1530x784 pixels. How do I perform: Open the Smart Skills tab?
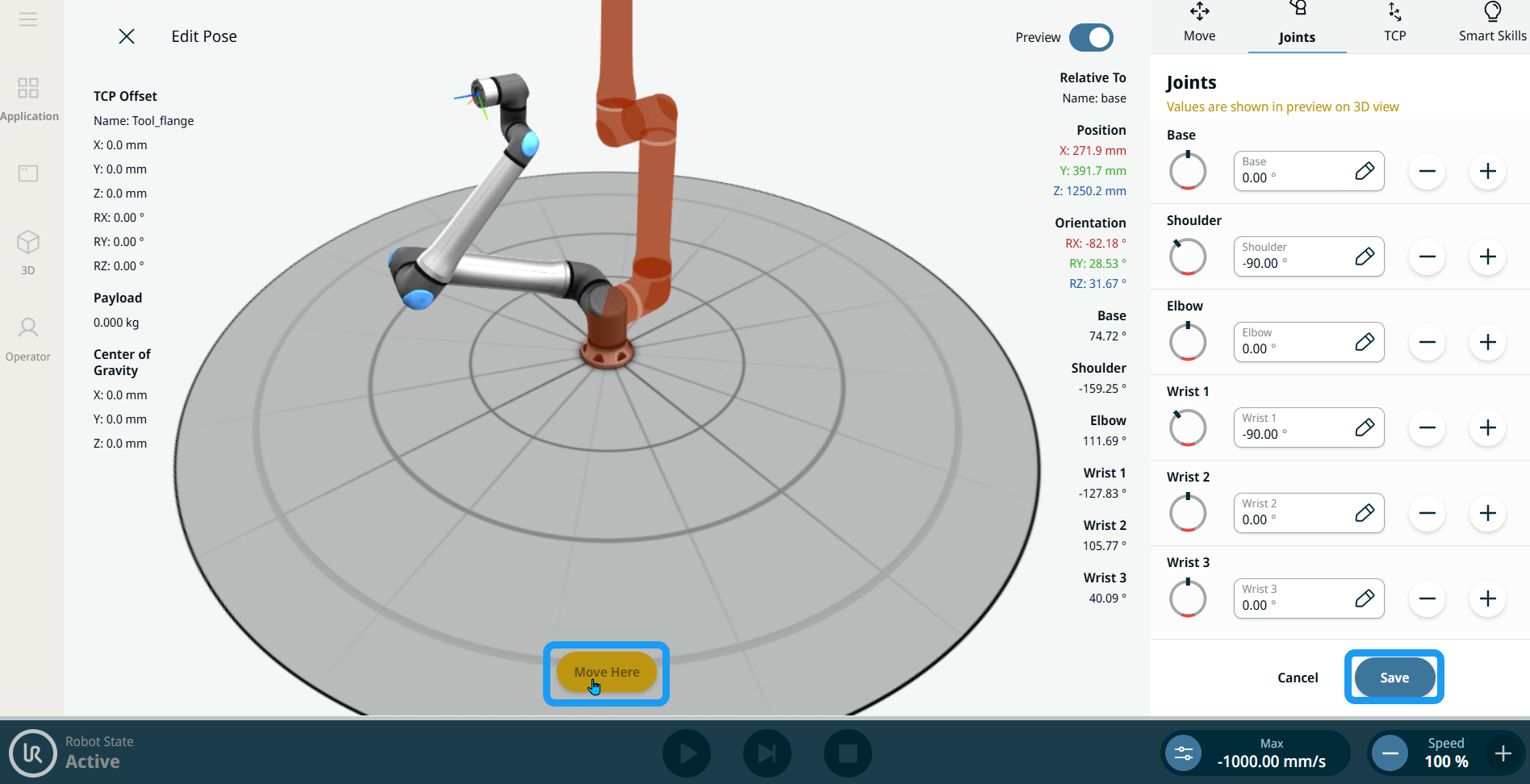[1492, 24]
